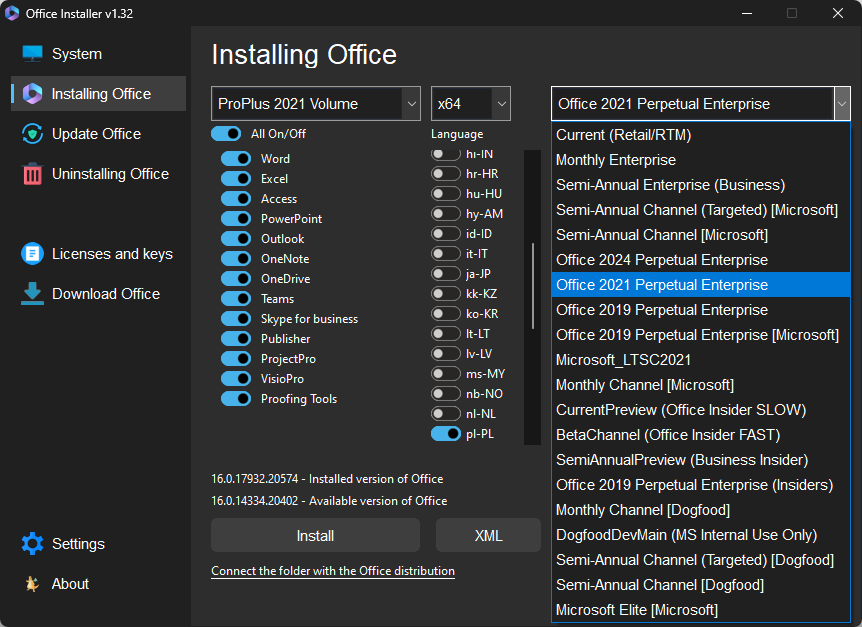The image size is (862, 627).
Task: Select Semi-Annual Enterprise (Business) channel
Action: (x=700, y=185)
